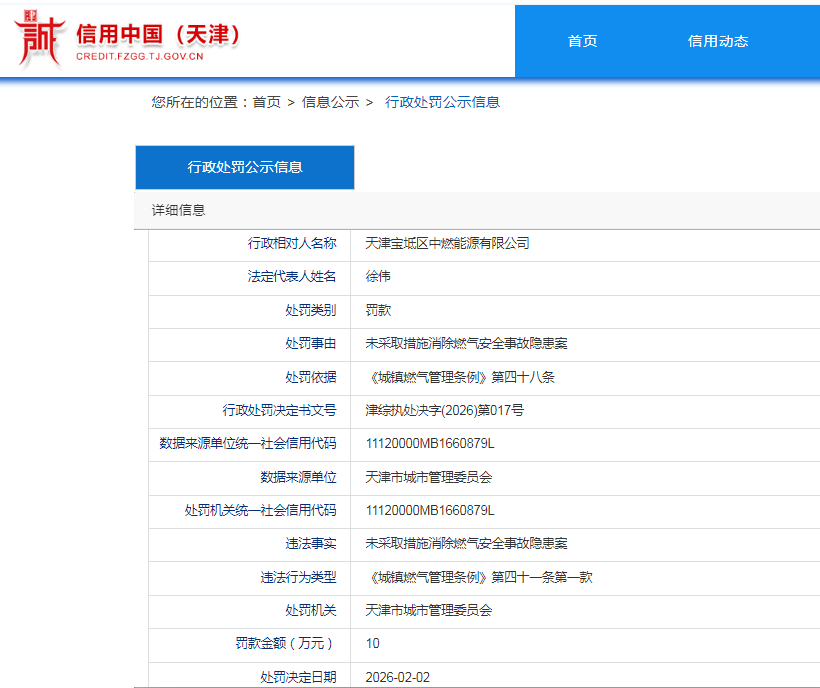Click the 罚款 penalty type value
820x688 pixels.
(x=378, y=310)
